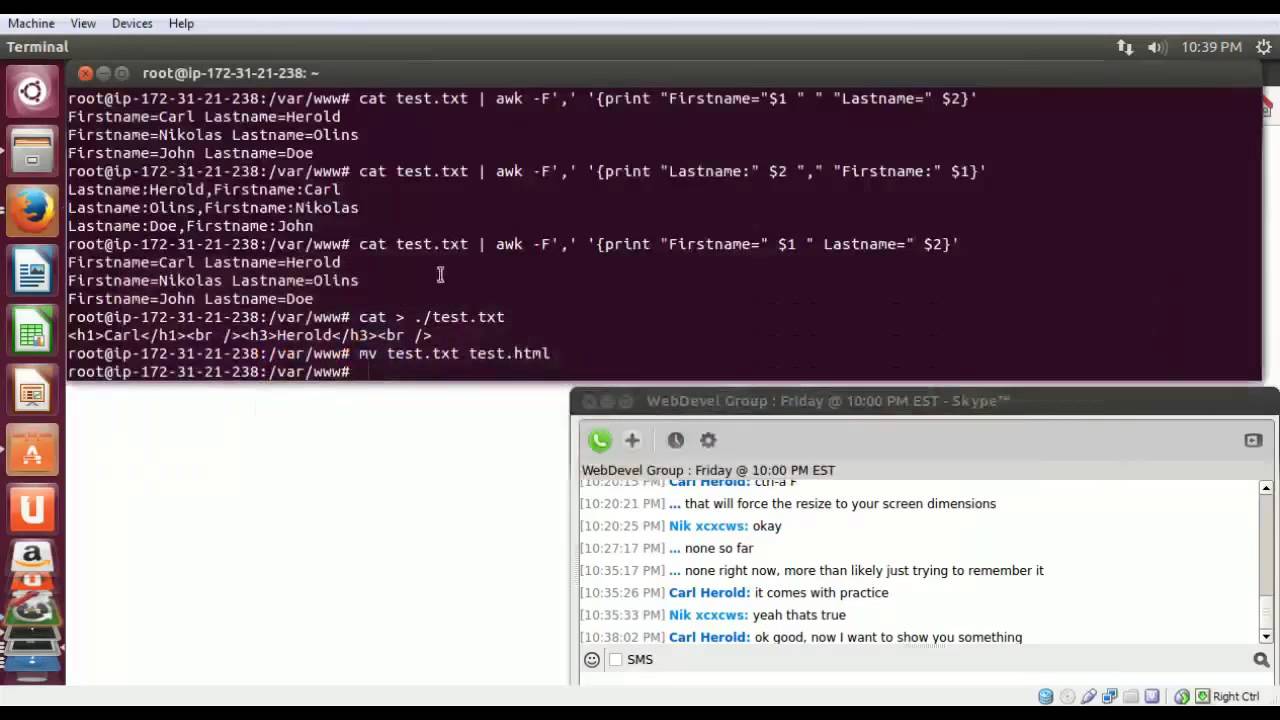Image resolution: width=1280 pixels, height=720 pixels.
Task: Open the Skype conversation history clock icon
Action: coord(676,440)
